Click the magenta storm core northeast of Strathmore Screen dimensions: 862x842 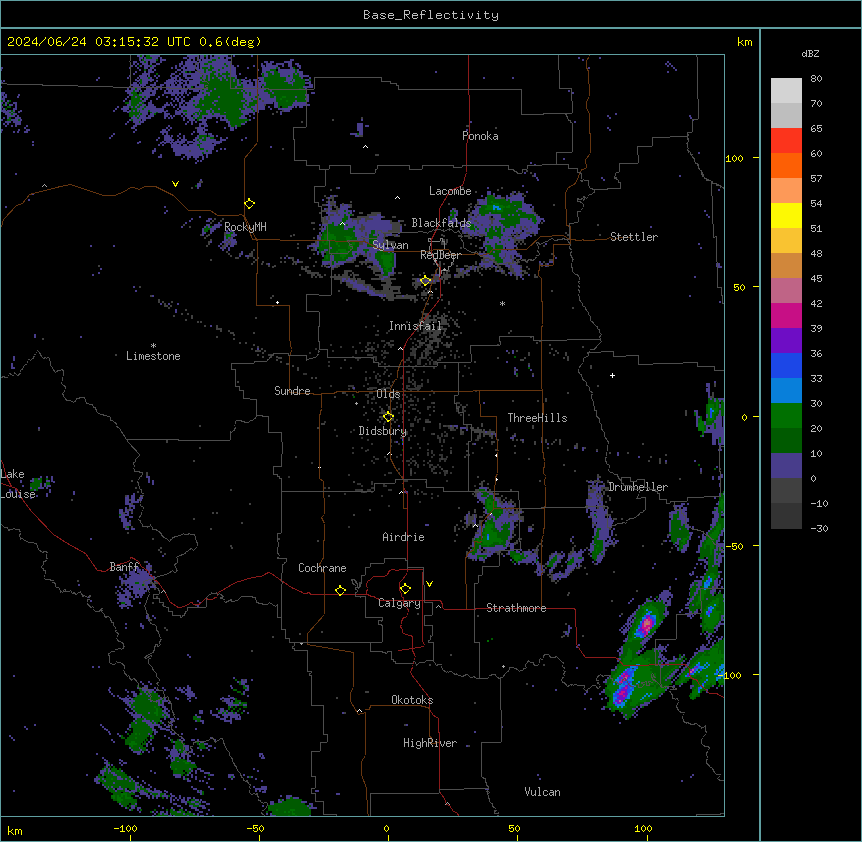(x=647, y=624)
